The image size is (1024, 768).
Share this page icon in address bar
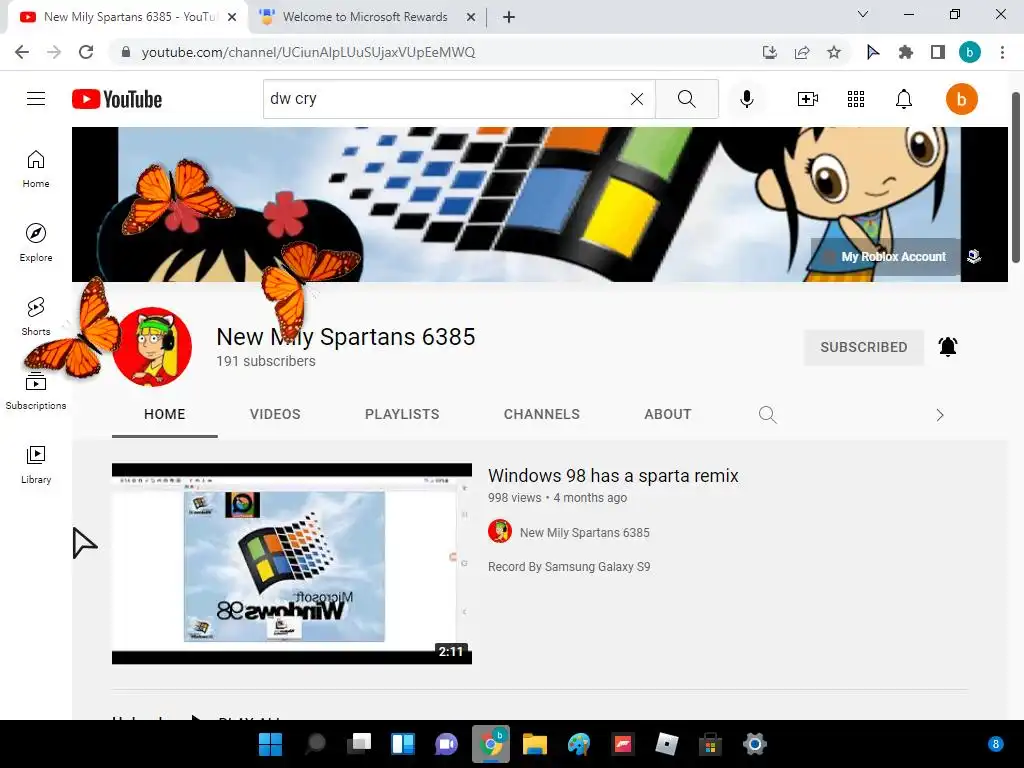pos(802,52)
